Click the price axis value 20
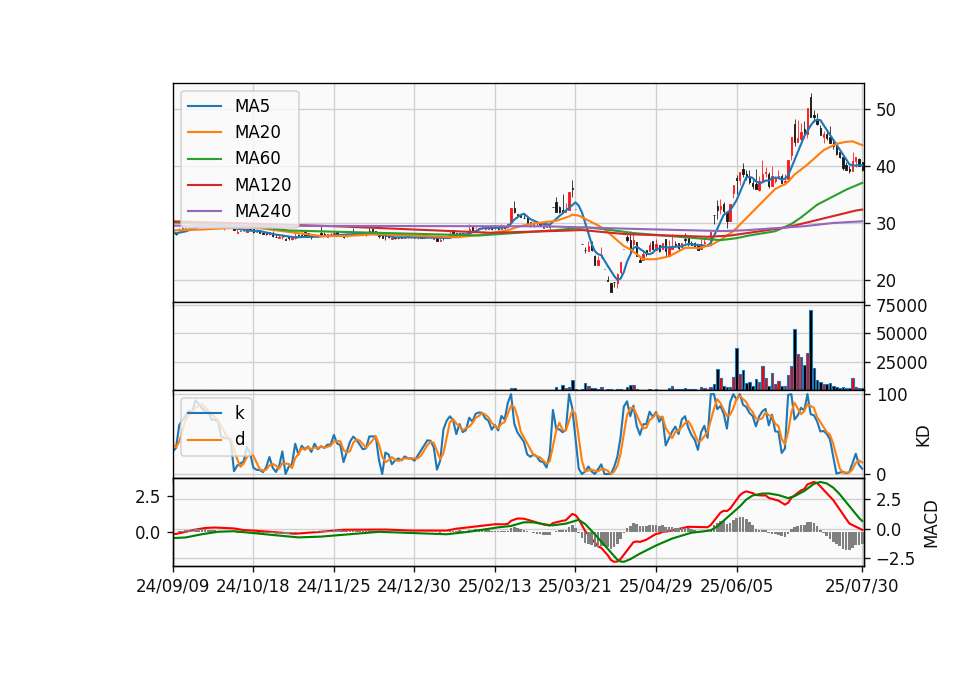Image resolution: width=960 pixels, height=690 pixels. [x=885, y=281]
